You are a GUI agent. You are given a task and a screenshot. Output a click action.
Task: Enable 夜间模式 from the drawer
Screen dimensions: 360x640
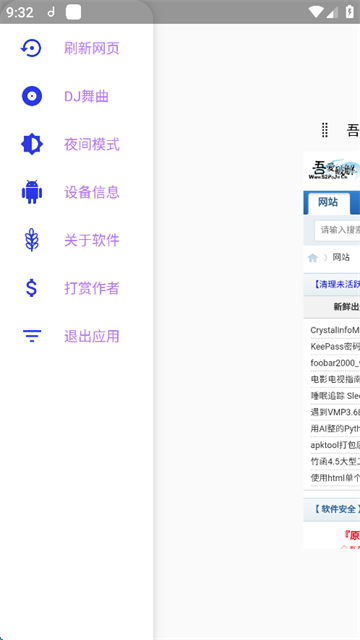pyautogui.click(x=92, y=144)
